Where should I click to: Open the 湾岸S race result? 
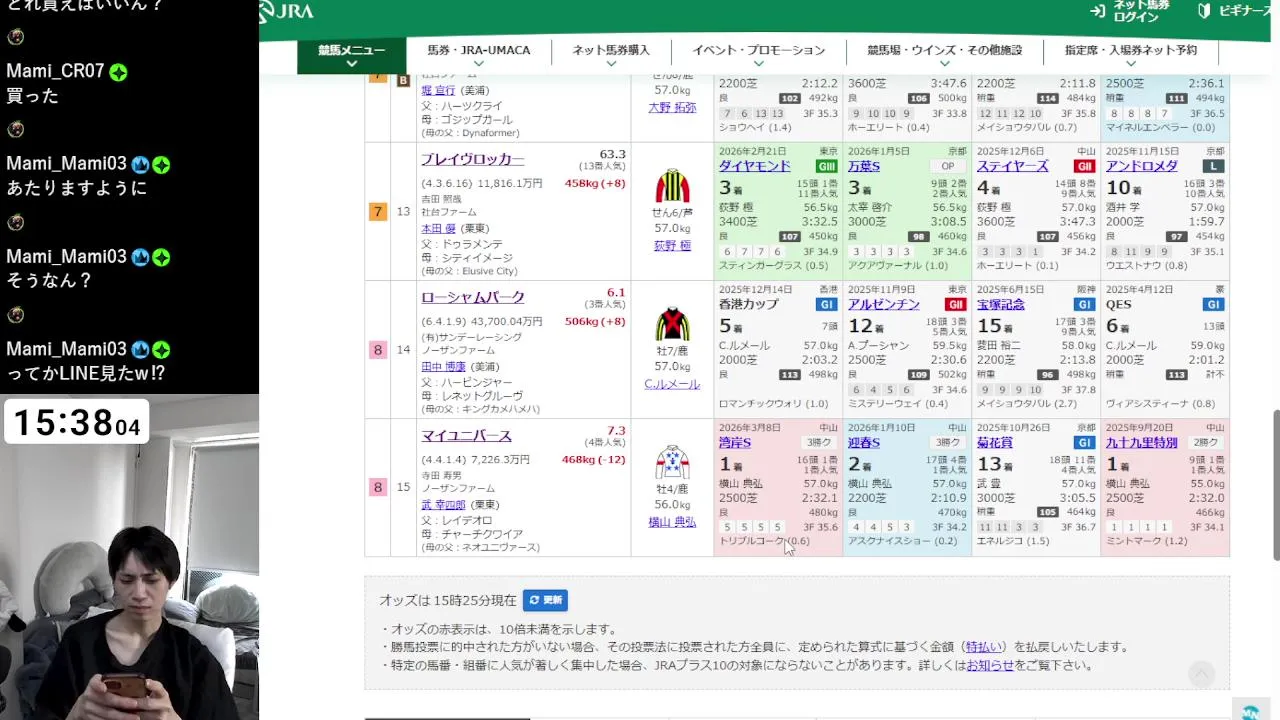coord(735,442)
